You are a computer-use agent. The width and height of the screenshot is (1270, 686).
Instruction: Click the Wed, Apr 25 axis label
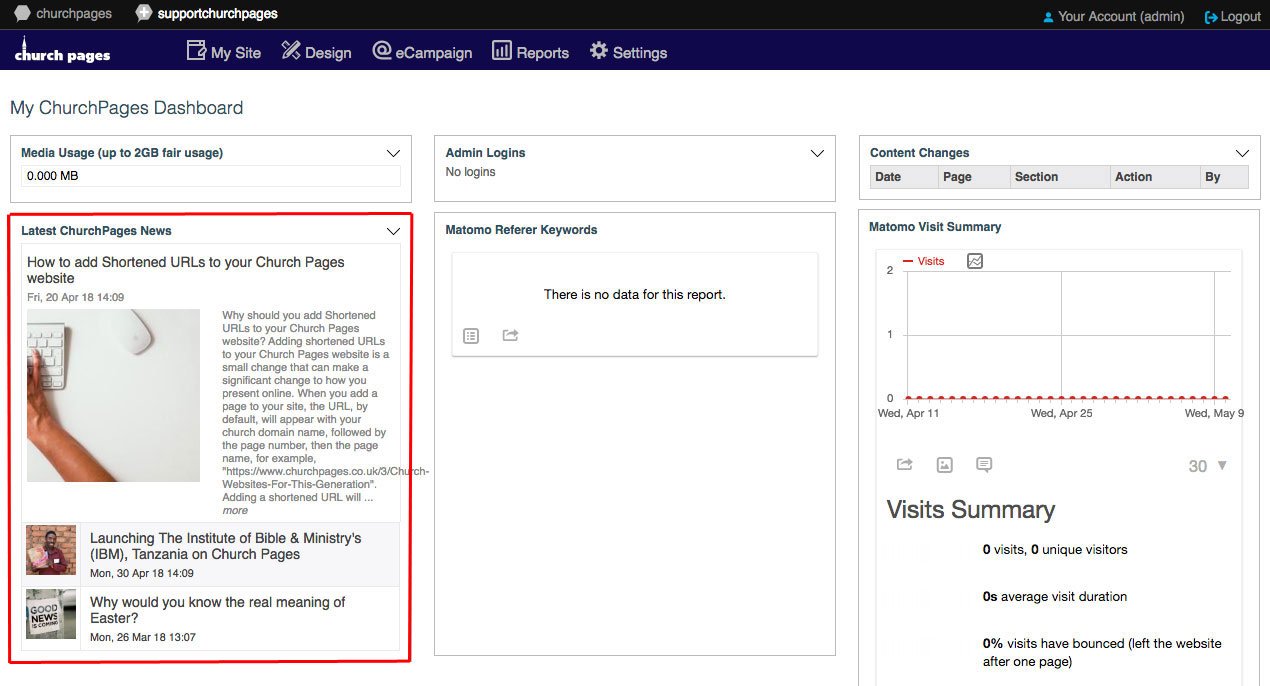1062,413
